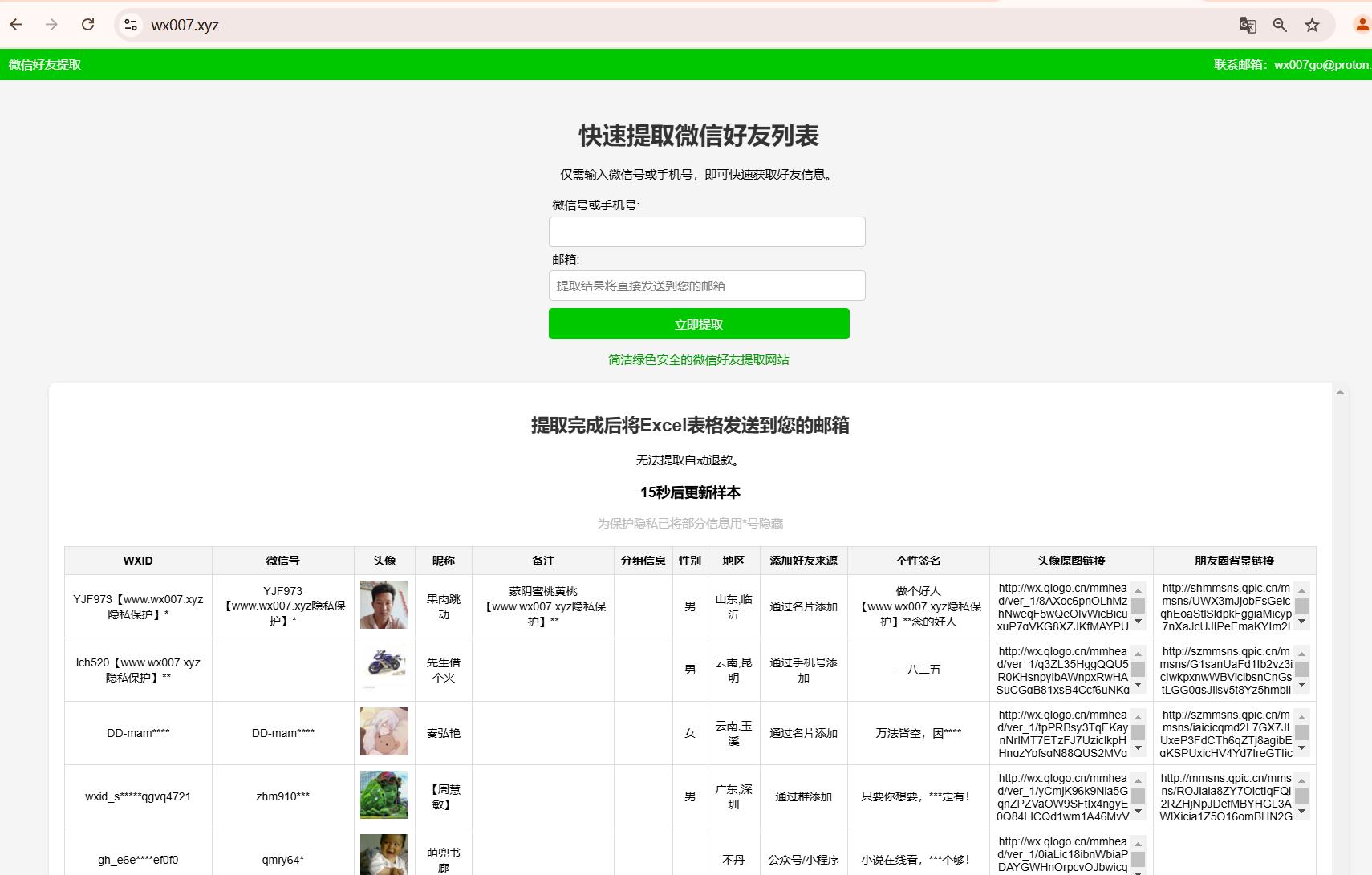Image resolution: width=1372 pixels, height=875 pixels.
Task: Click the 朋友圈背景链接 column header
Action: (1234, 561)
